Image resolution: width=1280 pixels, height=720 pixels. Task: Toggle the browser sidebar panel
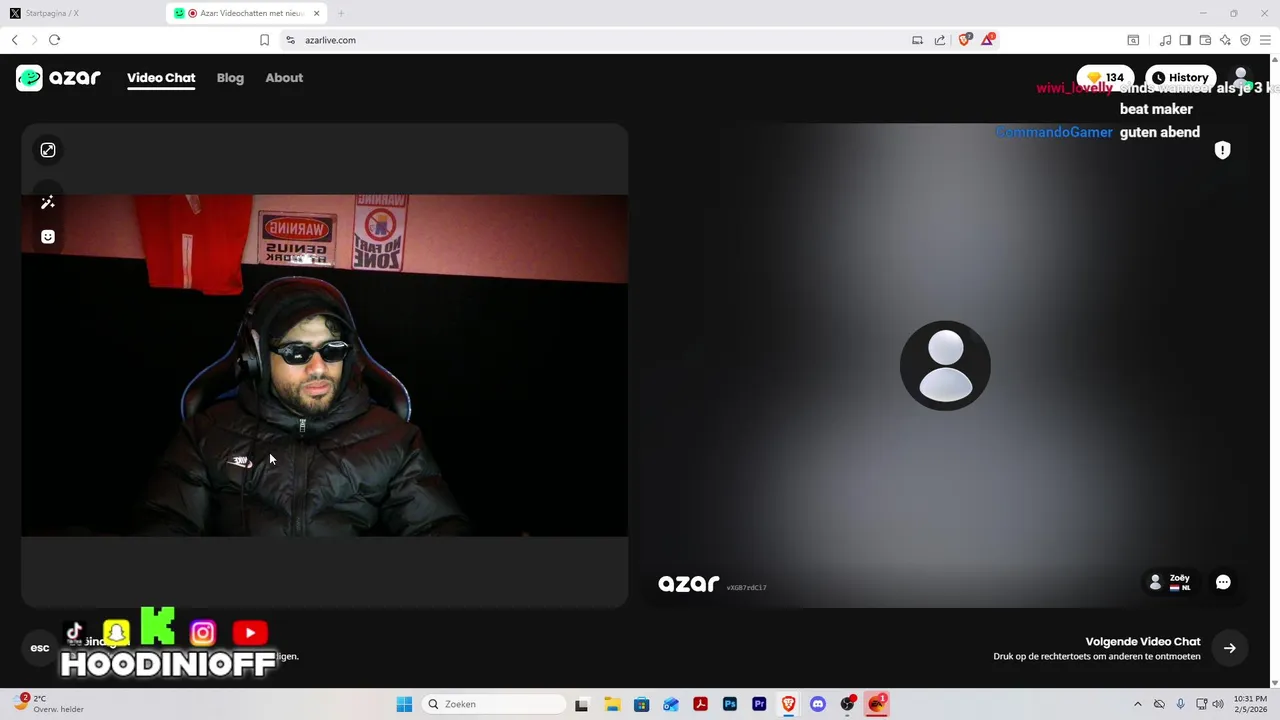[1185, 40]
